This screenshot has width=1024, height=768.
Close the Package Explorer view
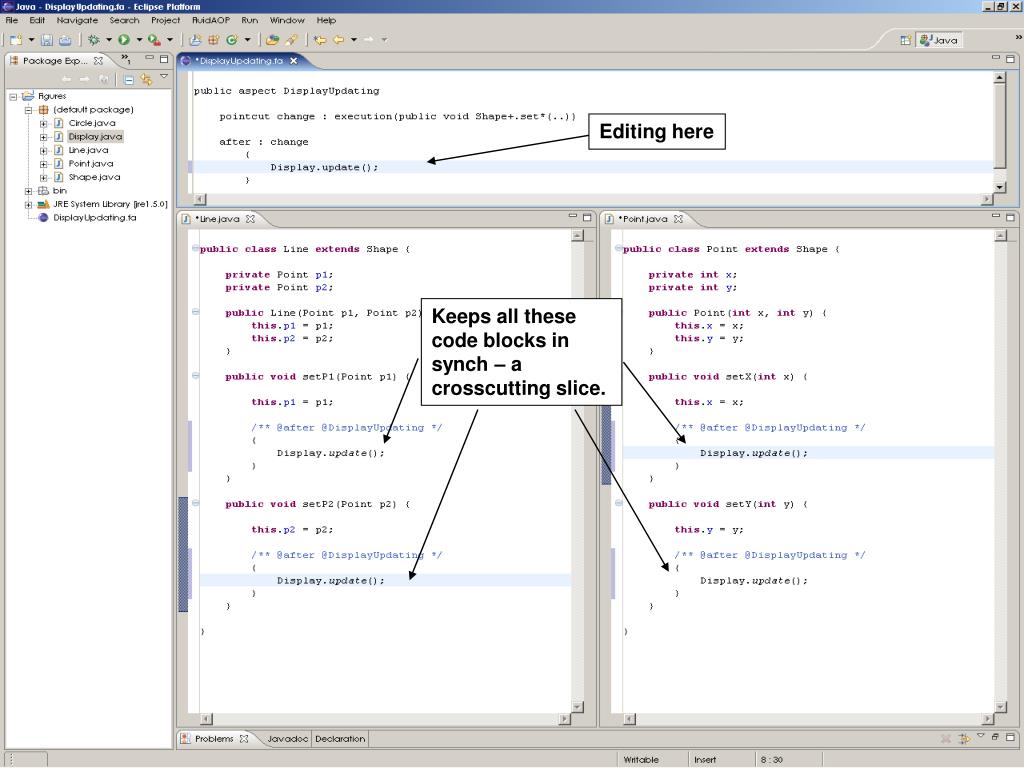[x=98, y=61]
